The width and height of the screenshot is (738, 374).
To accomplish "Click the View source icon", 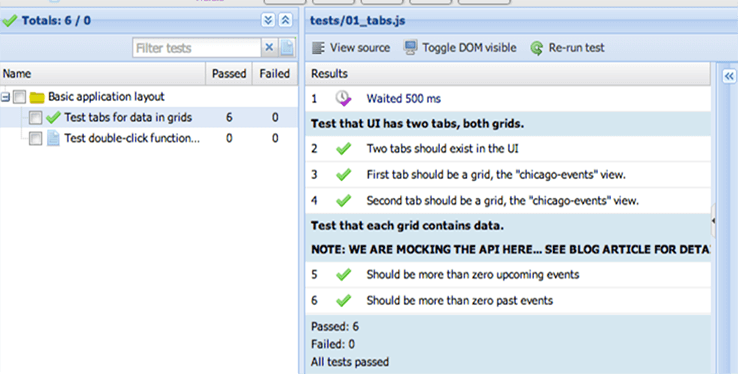I will [319, 48].
